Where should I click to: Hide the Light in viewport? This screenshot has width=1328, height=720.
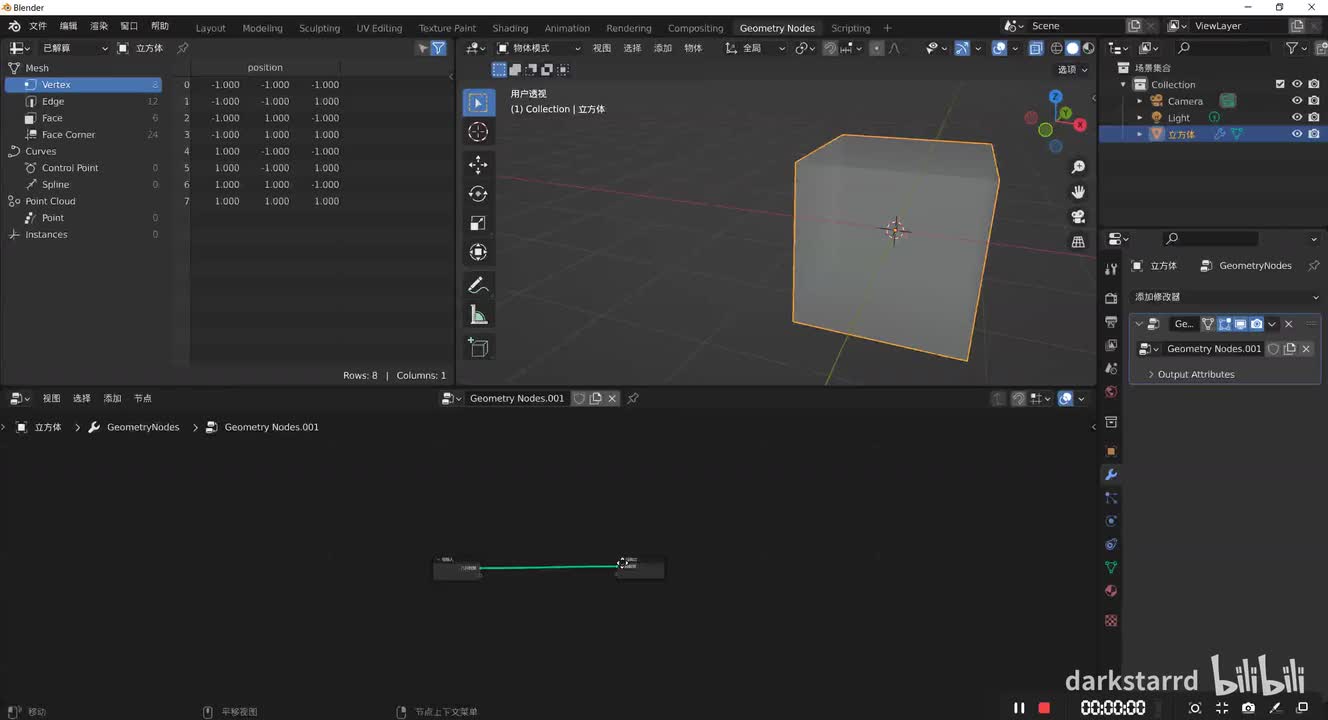point(1297,118)
